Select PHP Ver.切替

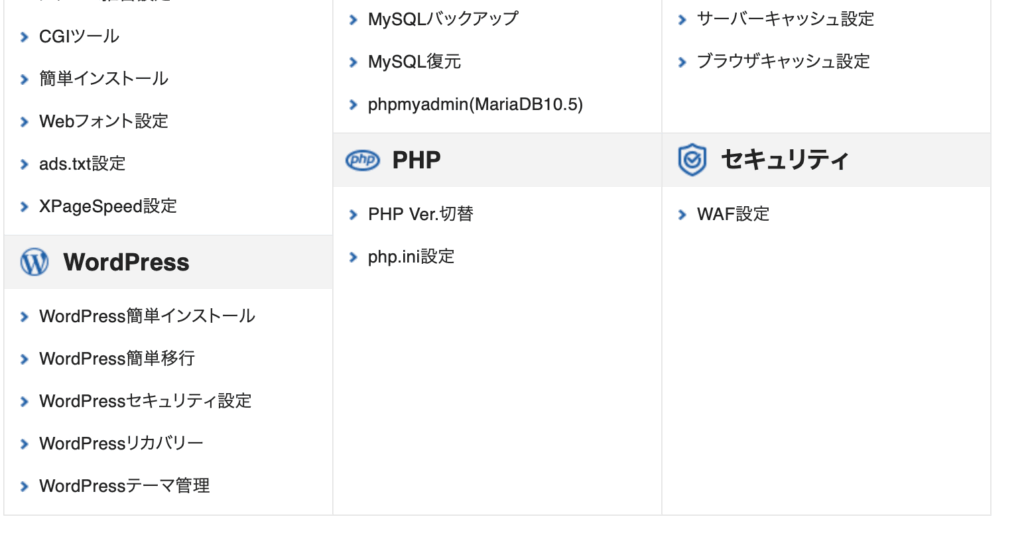coord(421,214)
